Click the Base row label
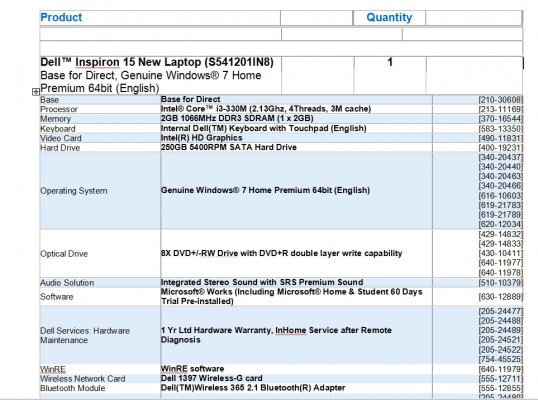538x400 pixels. tap(49, 100)
